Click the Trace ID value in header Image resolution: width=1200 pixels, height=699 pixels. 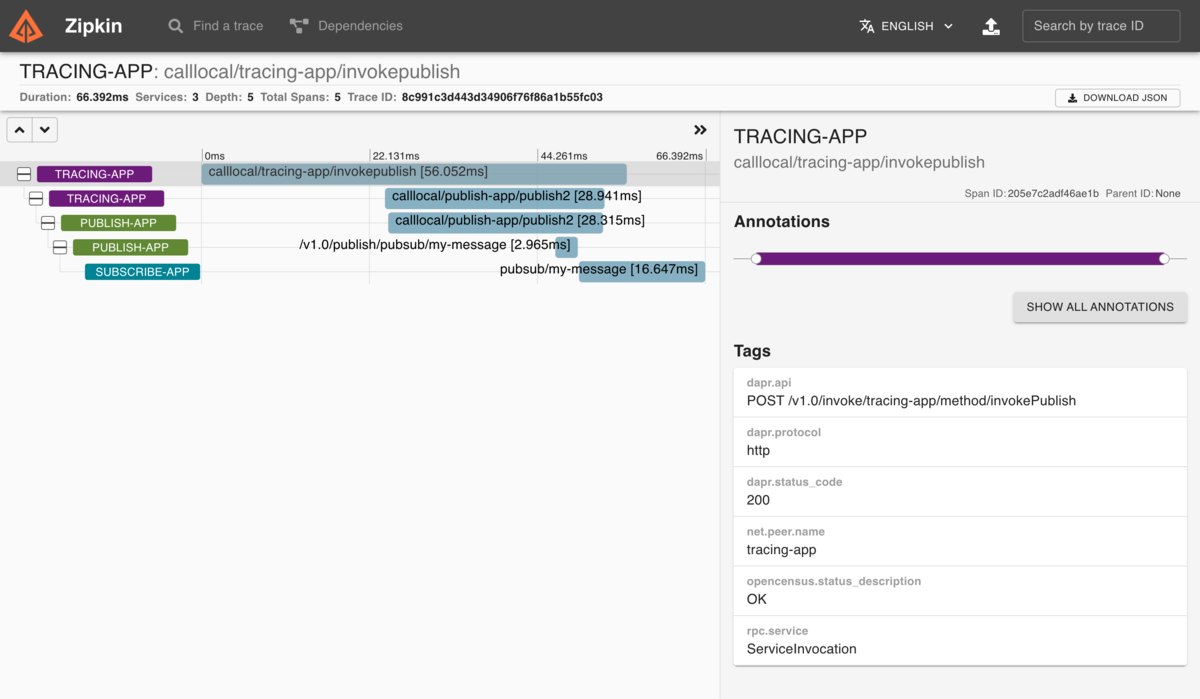click(x=502, y=97)
